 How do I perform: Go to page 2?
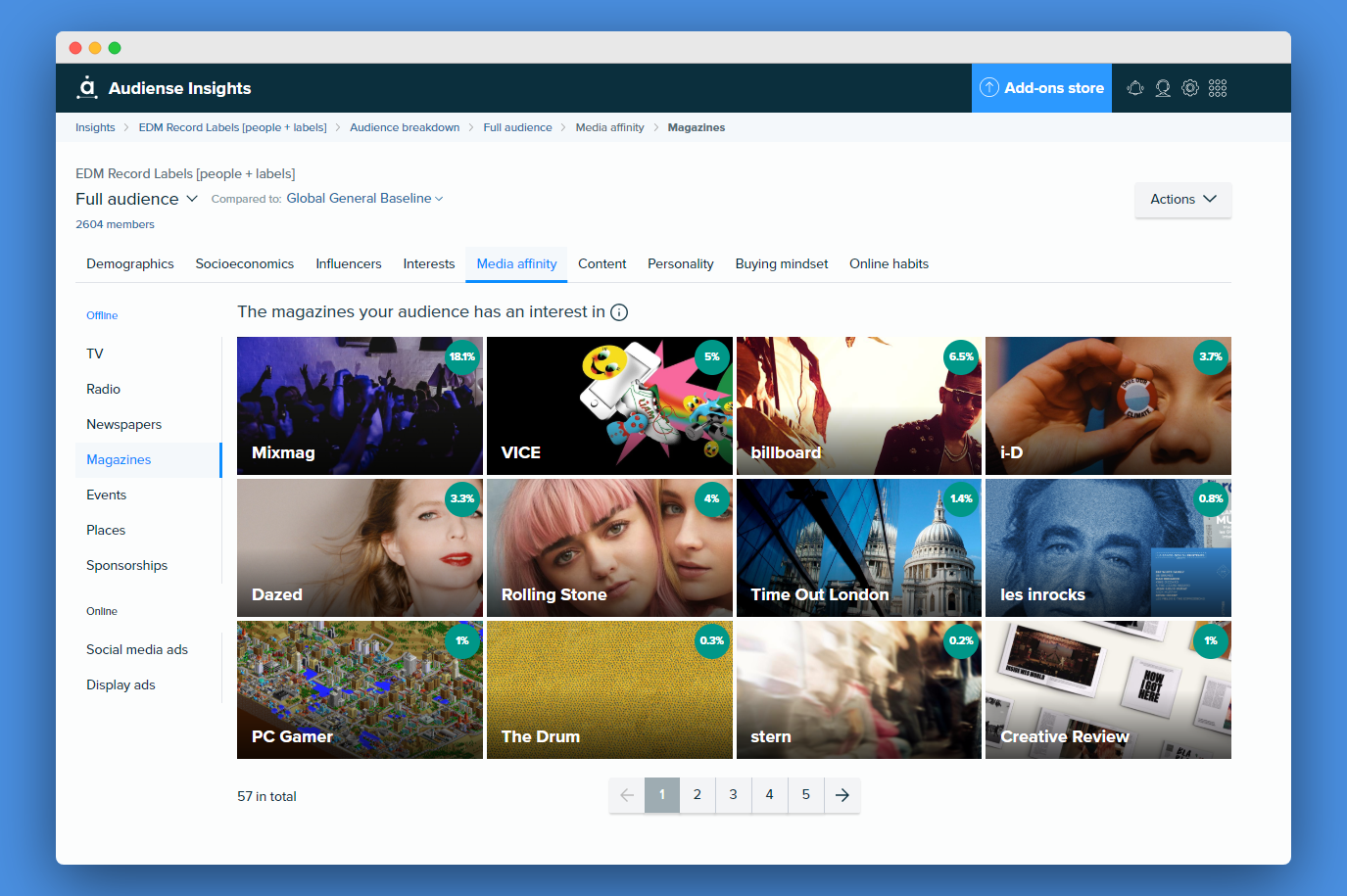[x=698, y=795]
